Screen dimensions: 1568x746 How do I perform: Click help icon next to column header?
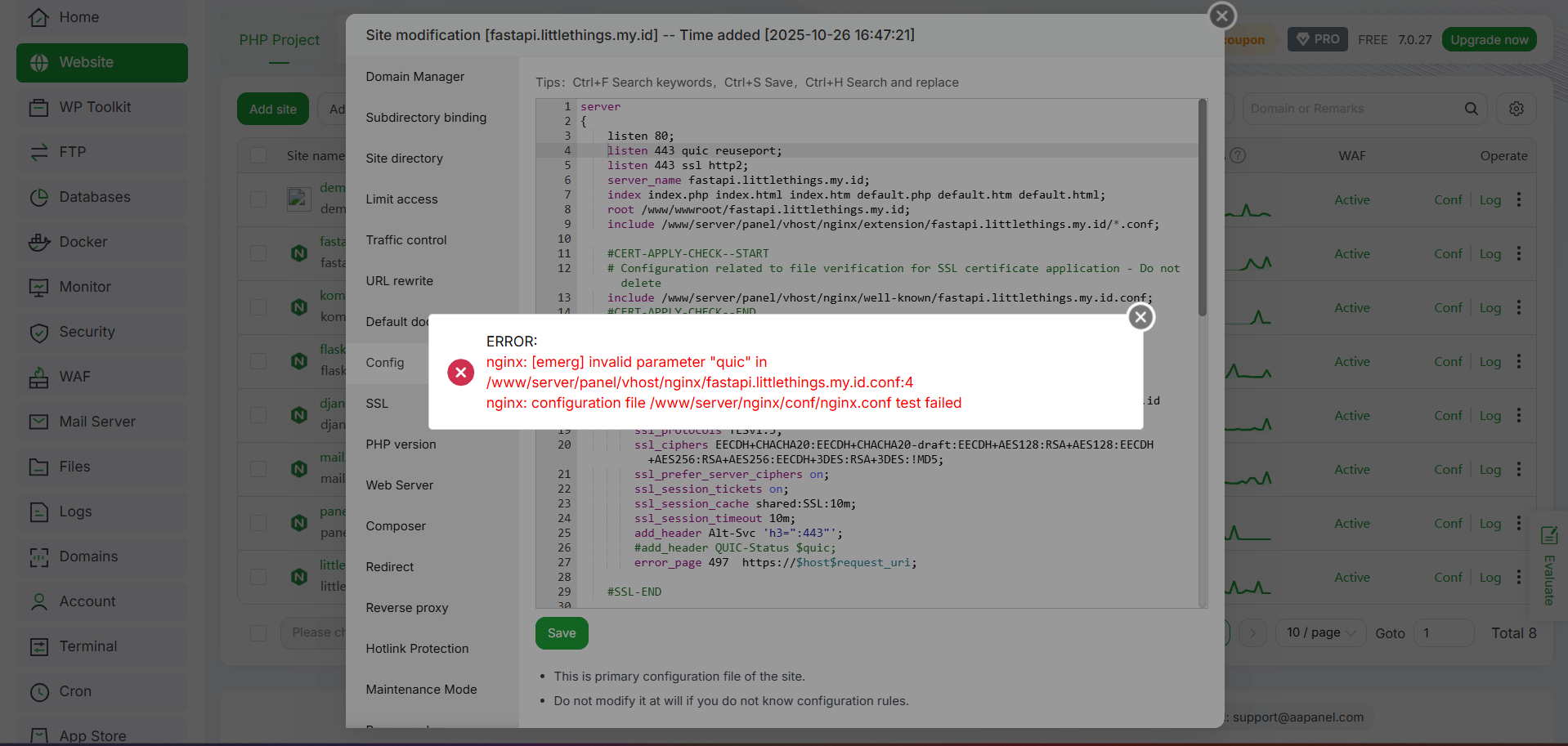pyautogui.click(x=1238, y=155)
